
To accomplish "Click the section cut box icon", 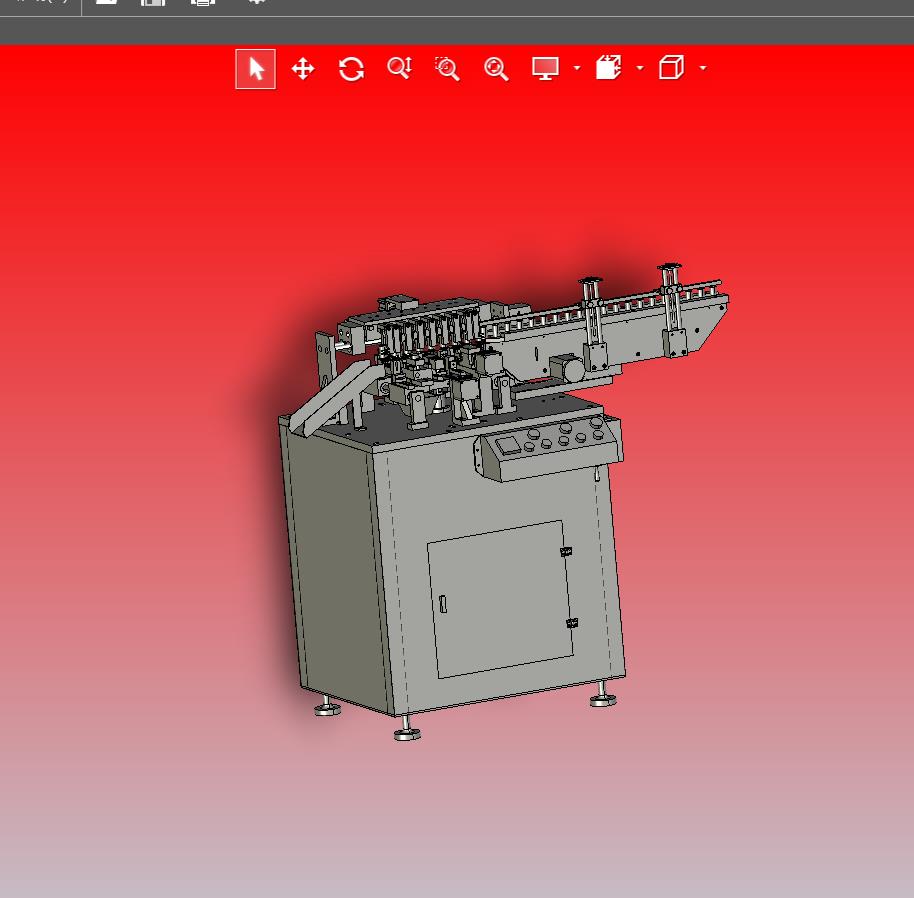I will coord(609,68).
